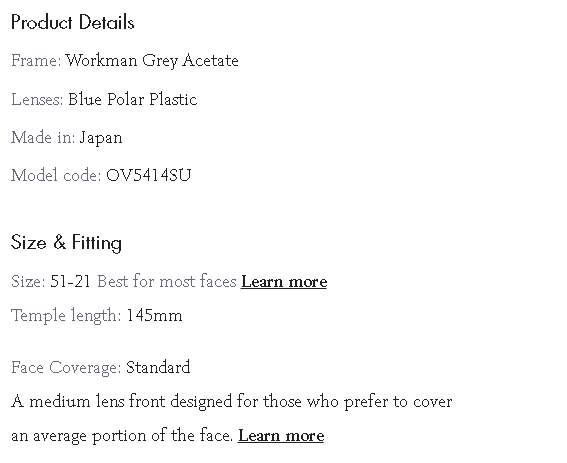Click the Model code: label

[56, 175]
